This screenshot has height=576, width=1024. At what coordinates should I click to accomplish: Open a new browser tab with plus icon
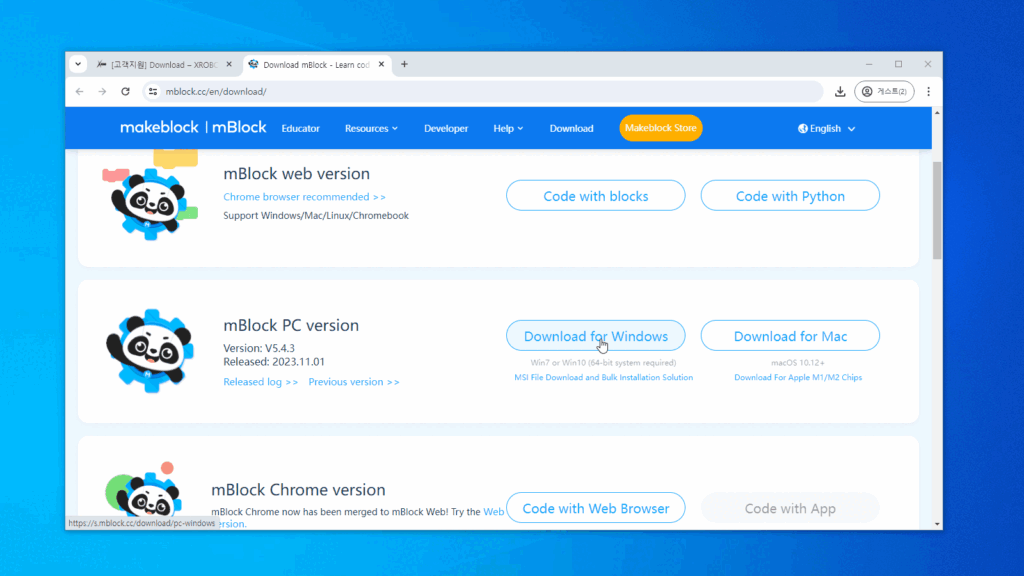coord(404,64)
